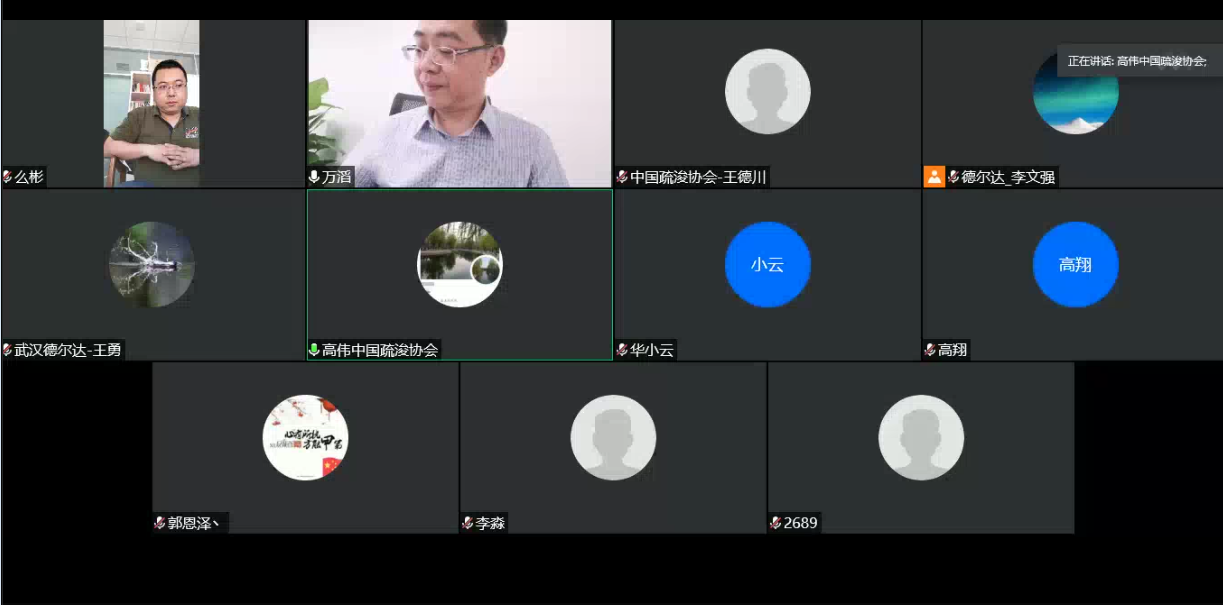Click the muted mic icon next to 李森
The width and height of the screenshot is (1223, 605).
pyautogui.click(x=468, y=523)
